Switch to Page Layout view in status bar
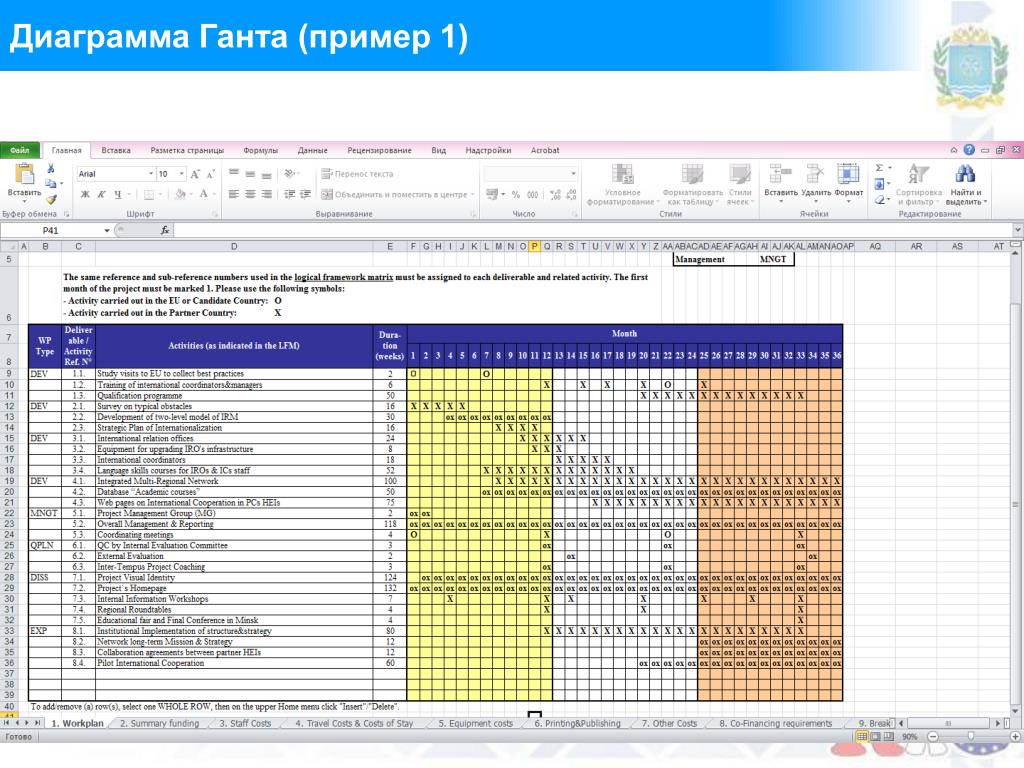Viewport: 1024px width, 768px height. click(875, 737)
